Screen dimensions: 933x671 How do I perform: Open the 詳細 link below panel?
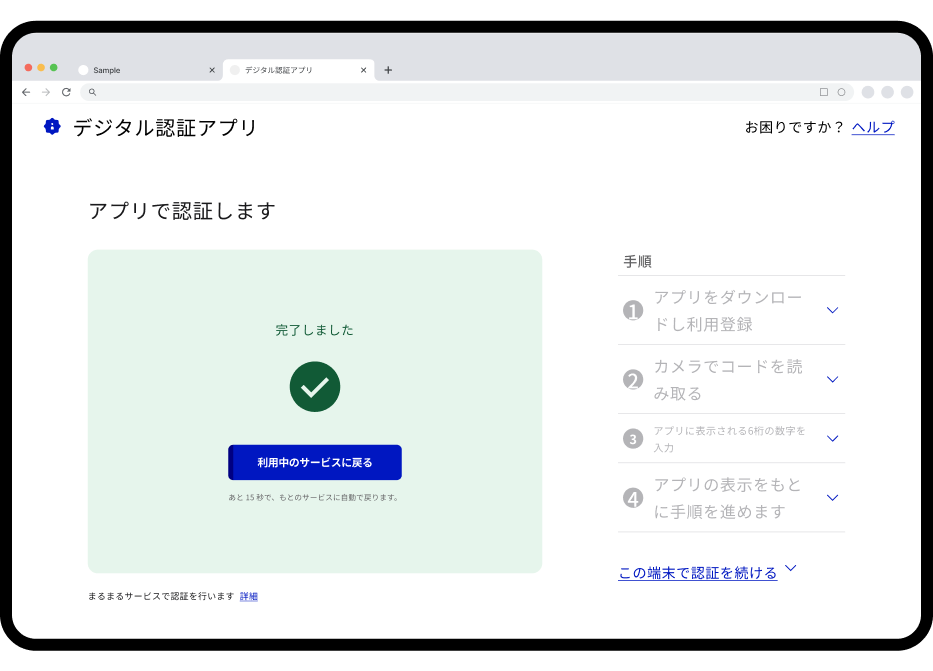point(249,597)
